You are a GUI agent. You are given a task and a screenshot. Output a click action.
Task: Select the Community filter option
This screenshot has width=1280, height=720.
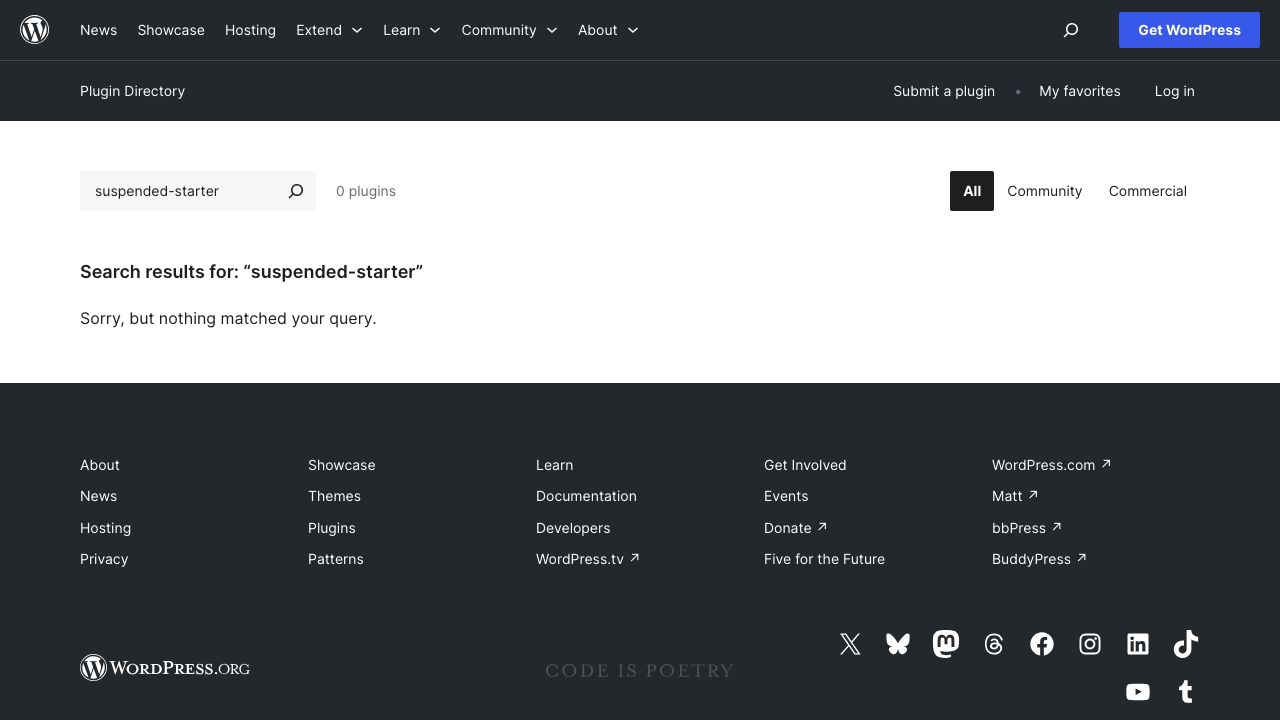click(x=1044, y=191)
